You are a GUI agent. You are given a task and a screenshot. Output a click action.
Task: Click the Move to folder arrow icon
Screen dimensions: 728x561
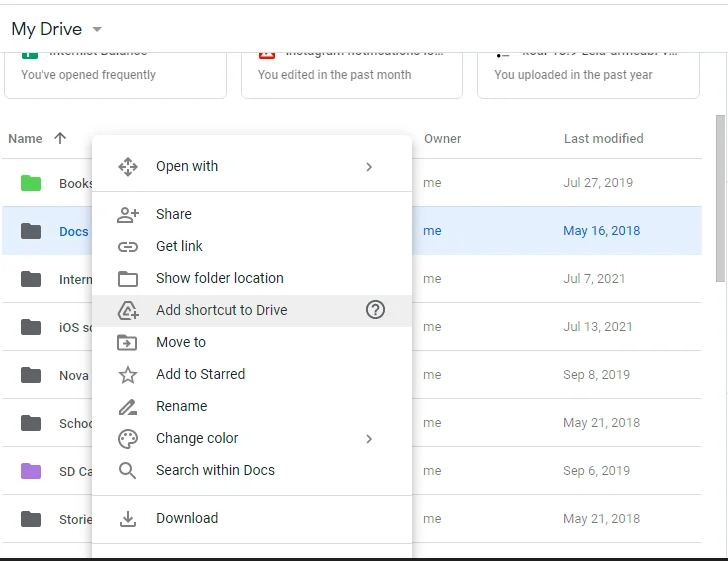127,343
